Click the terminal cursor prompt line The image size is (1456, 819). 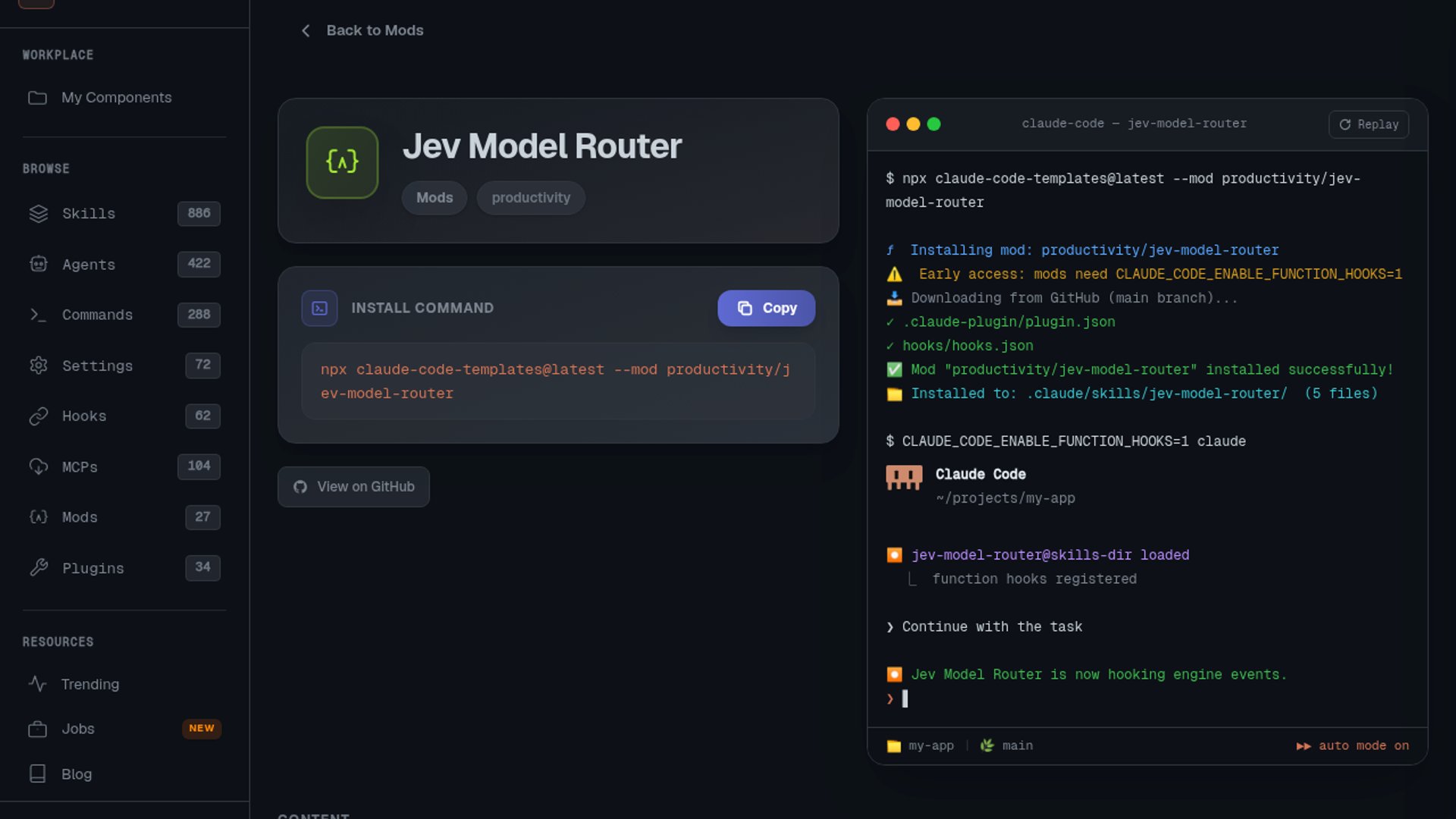(x=897, y=698)
